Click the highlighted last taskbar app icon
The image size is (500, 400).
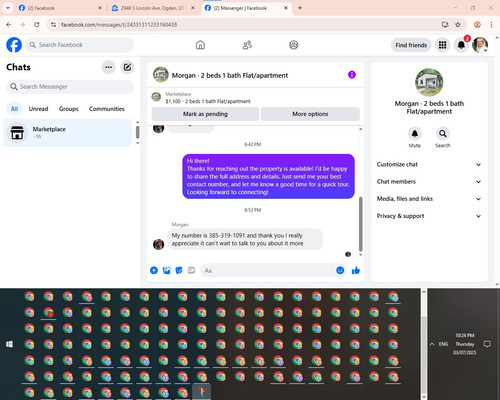click(202, 391)
